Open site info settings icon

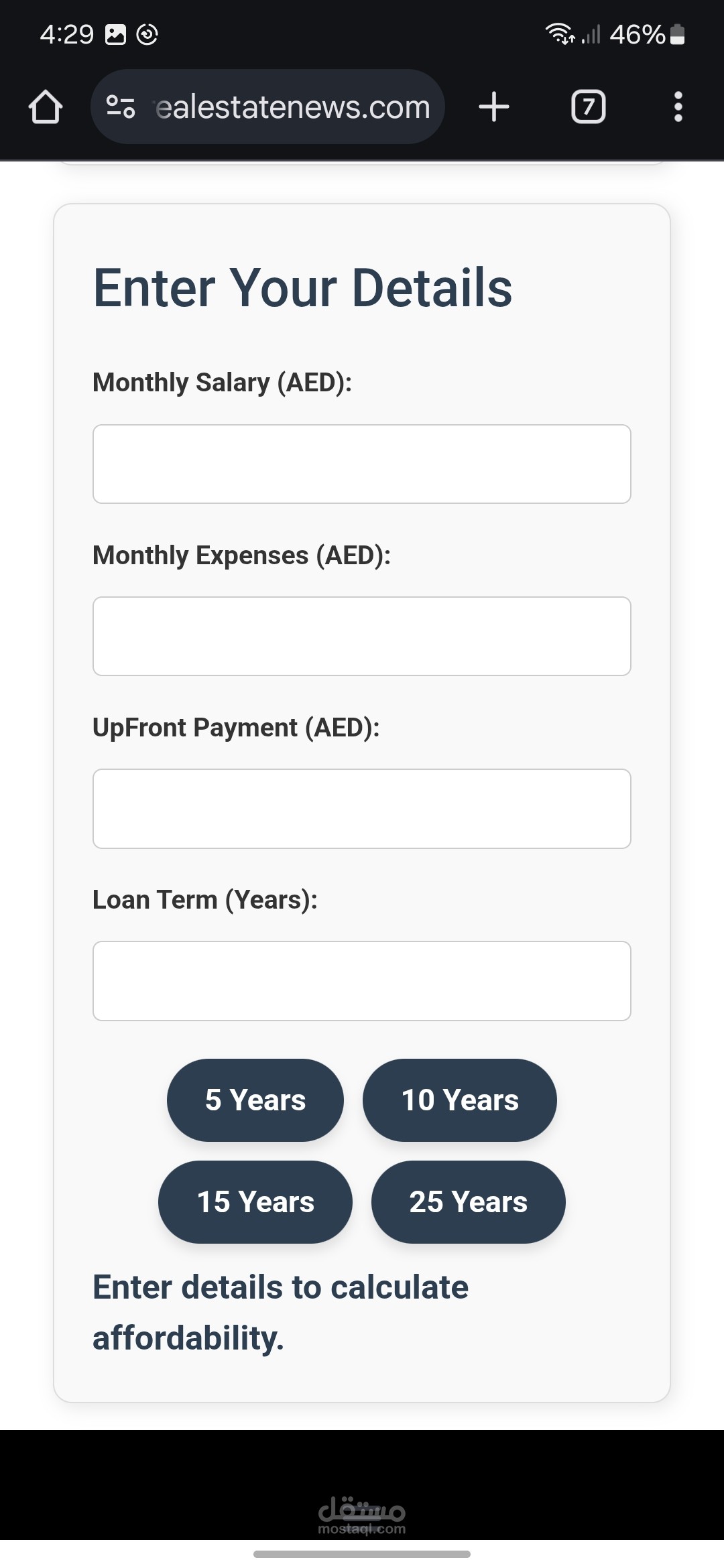121,107
